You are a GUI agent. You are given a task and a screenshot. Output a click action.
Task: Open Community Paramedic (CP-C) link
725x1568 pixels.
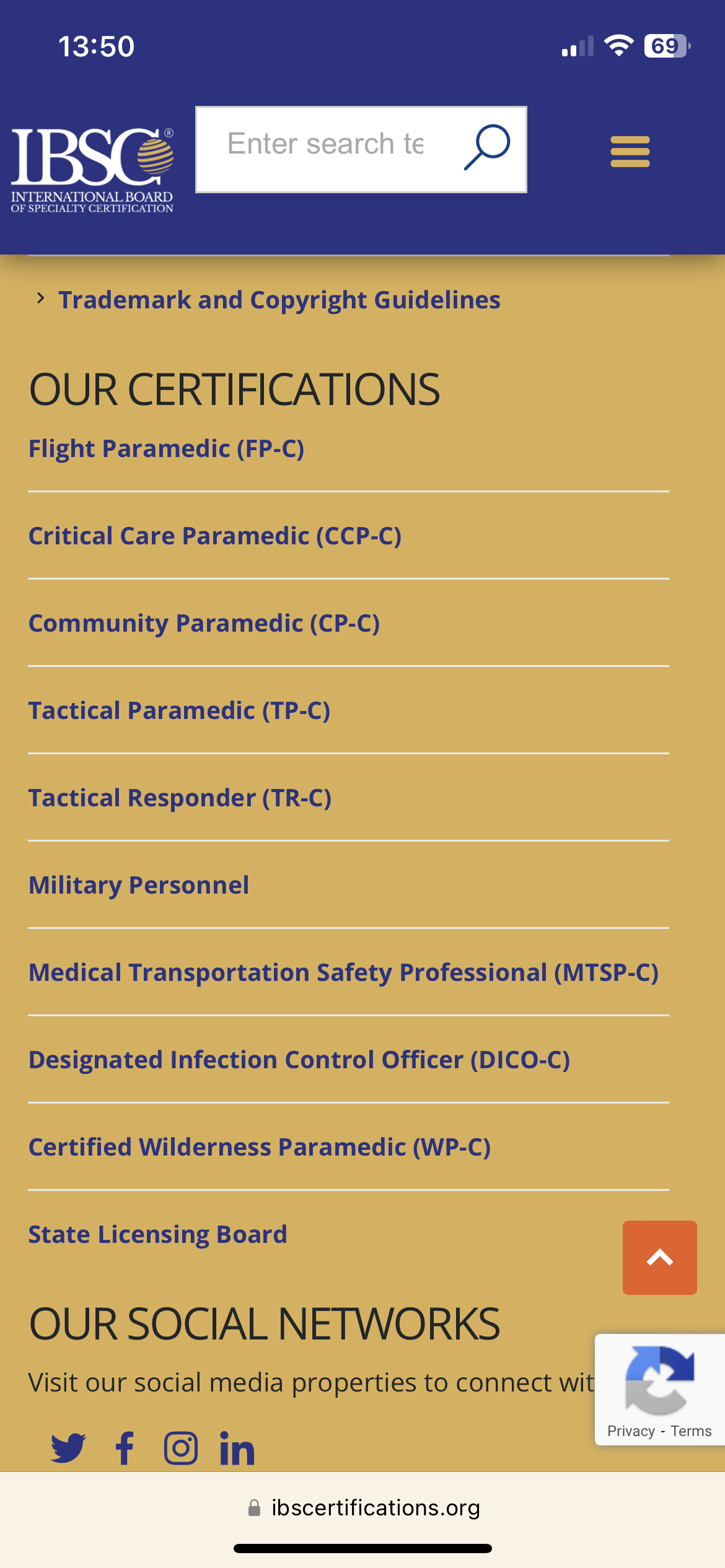pyautogui.click(x=204, y=623)
